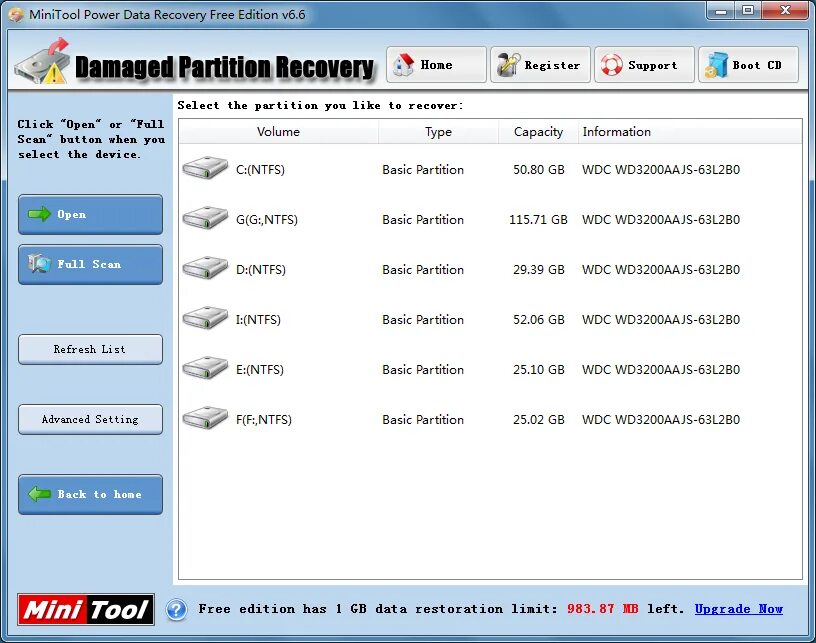Screen dimensions: 816x643
Task: Click the Register key icon
Action: tap(508, 65)
